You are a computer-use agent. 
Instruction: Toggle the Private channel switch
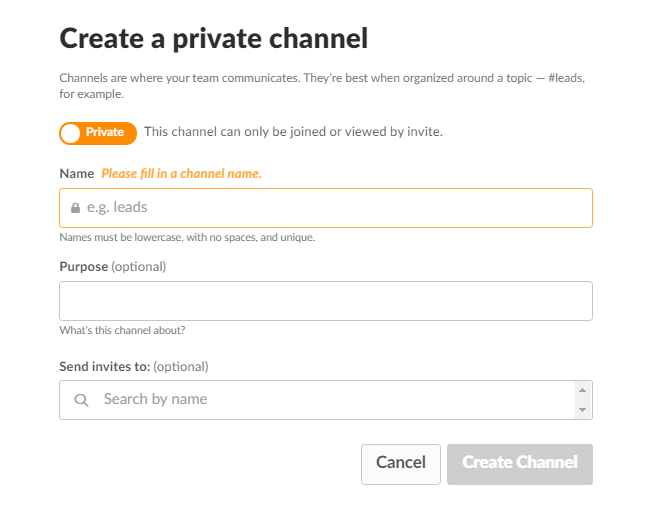pos(98,132)
